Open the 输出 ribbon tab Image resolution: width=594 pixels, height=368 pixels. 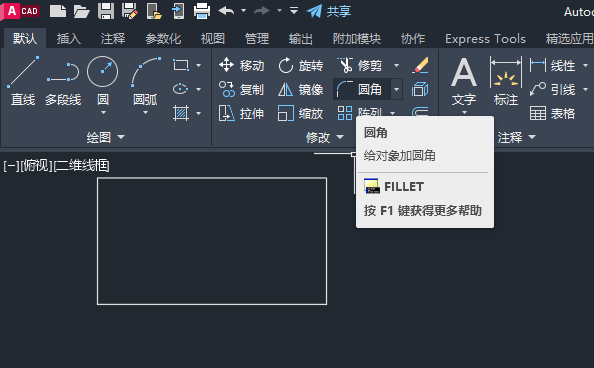(x=300, y=38)
